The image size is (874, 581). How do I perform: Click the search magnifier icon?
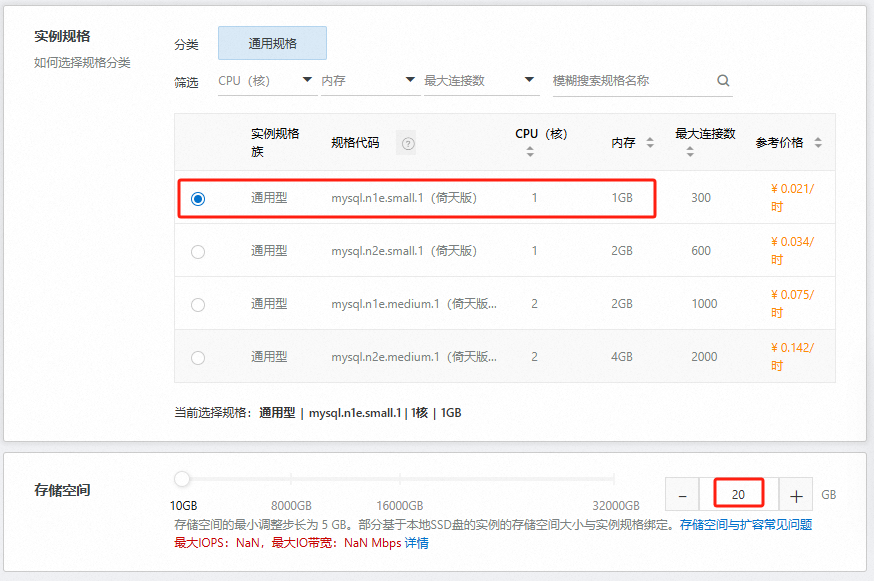tap(723, 80)
